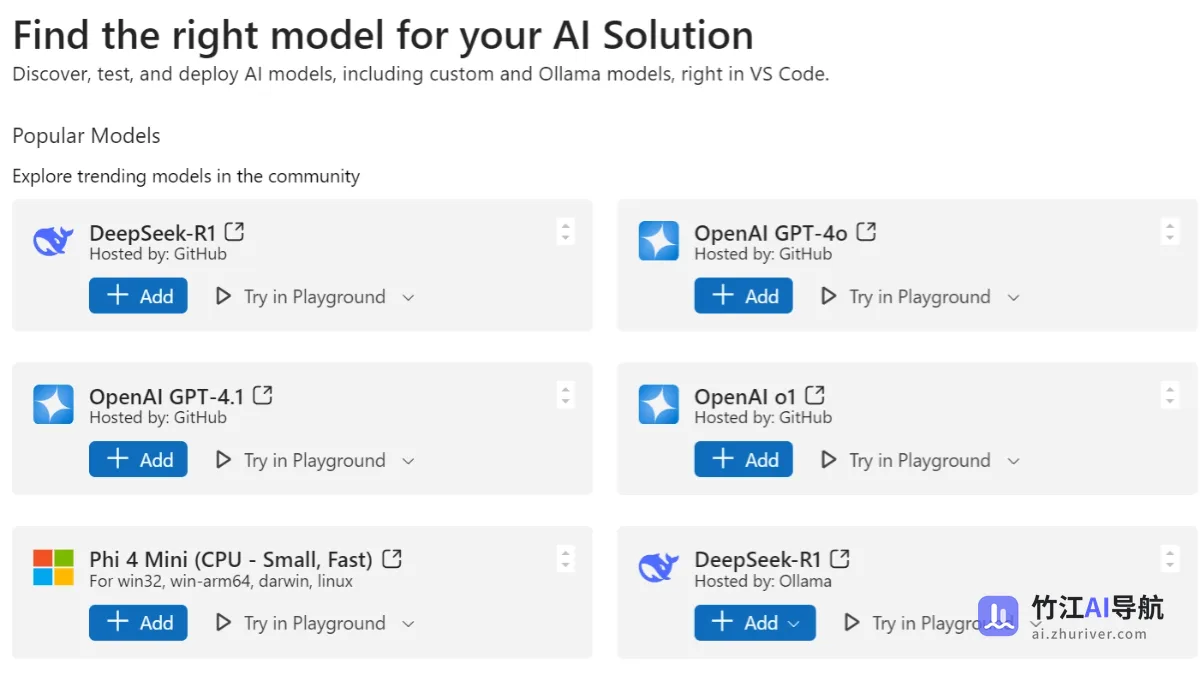Click 'Hosted by: GitHub' under OpenAI GPT-4.1
1200x675 pixels.
(158, 417)
